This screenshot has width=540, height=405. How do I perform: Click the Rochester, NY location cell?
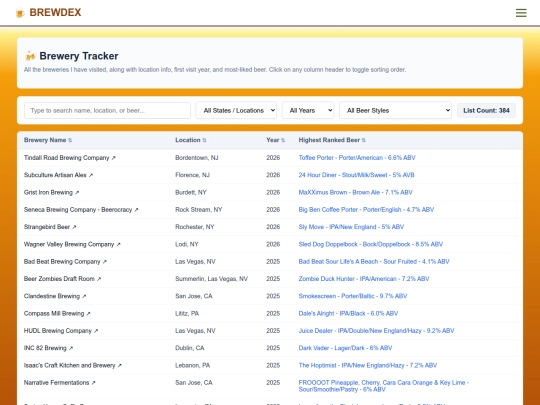(195, 227)
